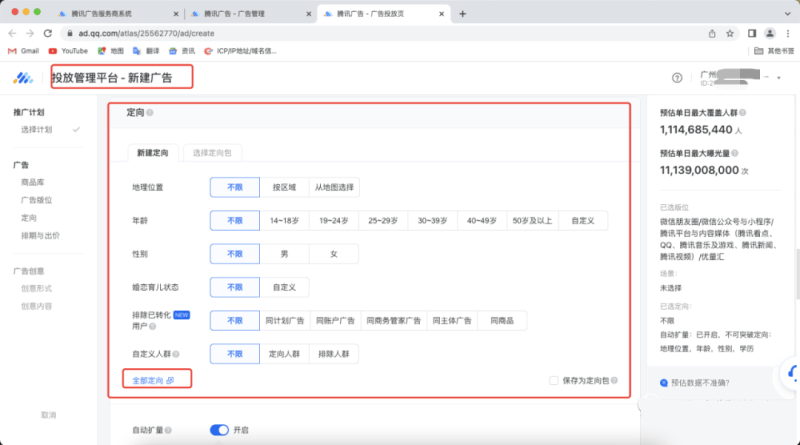Choose 同商务管家广告 exclusion option
The width and height of the screenshot is (800, 445).
(x=393, y=320)
